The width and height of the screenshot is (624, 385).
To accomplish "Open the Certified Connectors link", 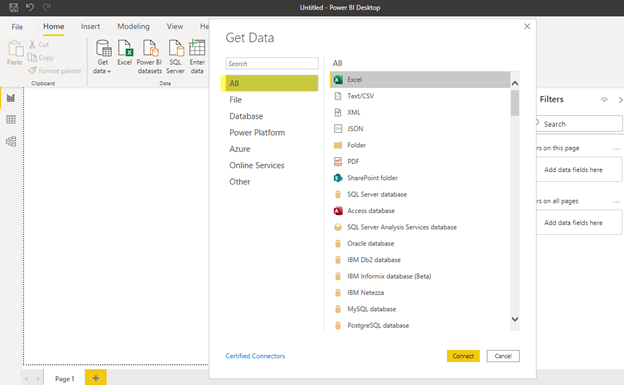I will click(255, 356).
